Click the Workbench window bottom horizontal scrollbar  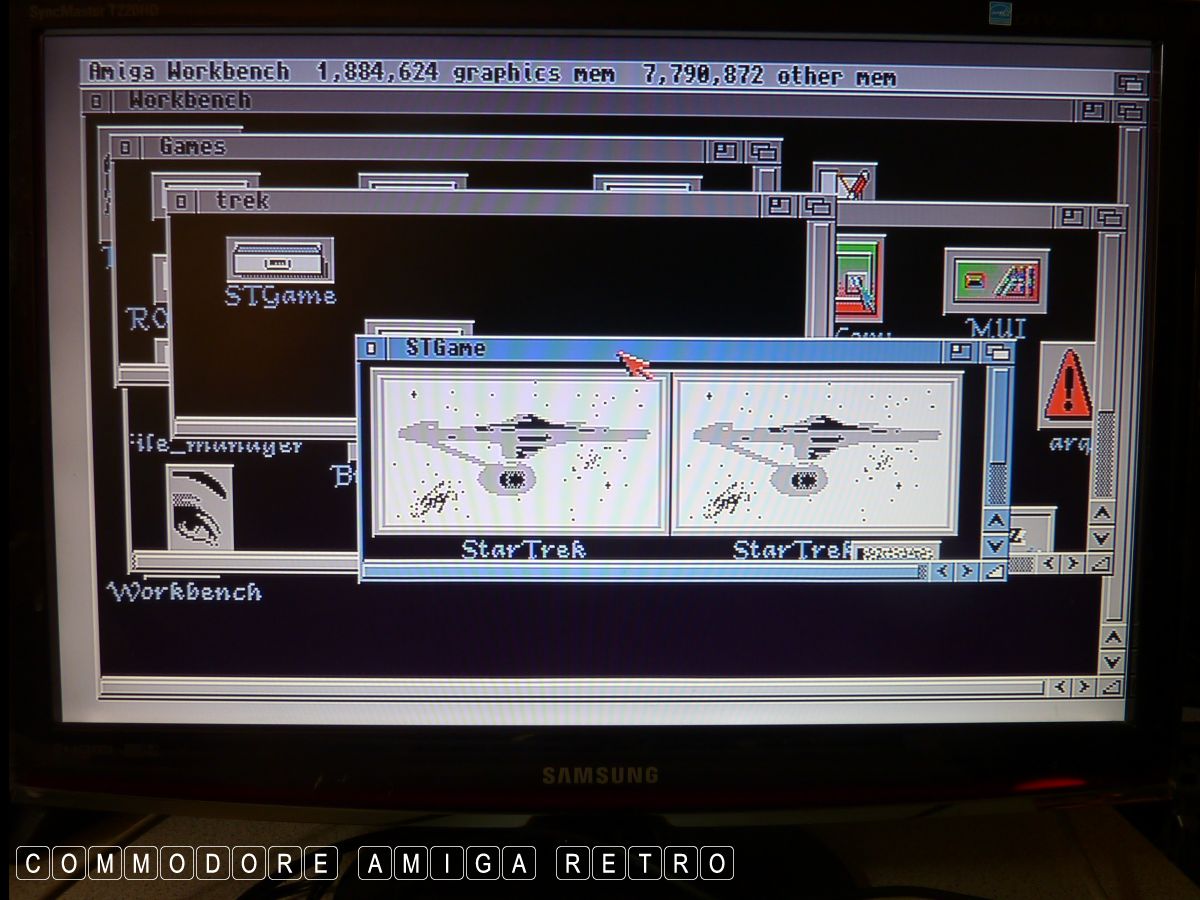click(570, 688)
